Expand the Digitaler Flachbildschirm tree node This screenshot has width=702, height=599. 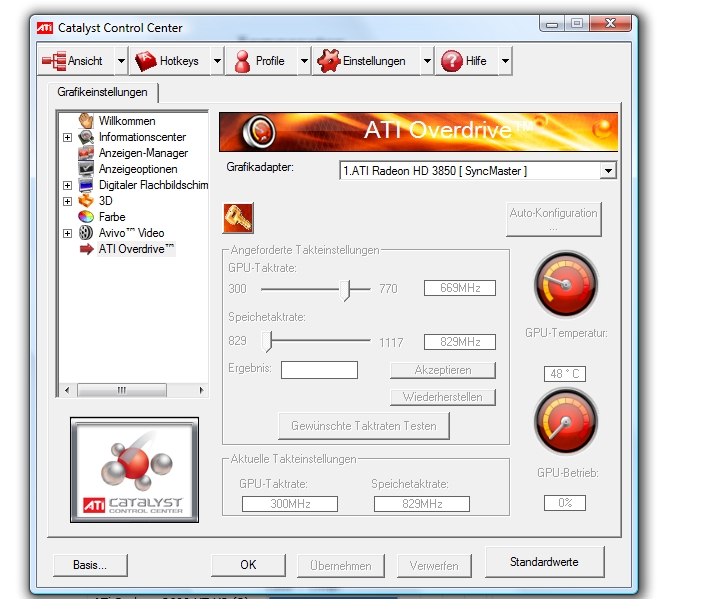click(68, 185)
